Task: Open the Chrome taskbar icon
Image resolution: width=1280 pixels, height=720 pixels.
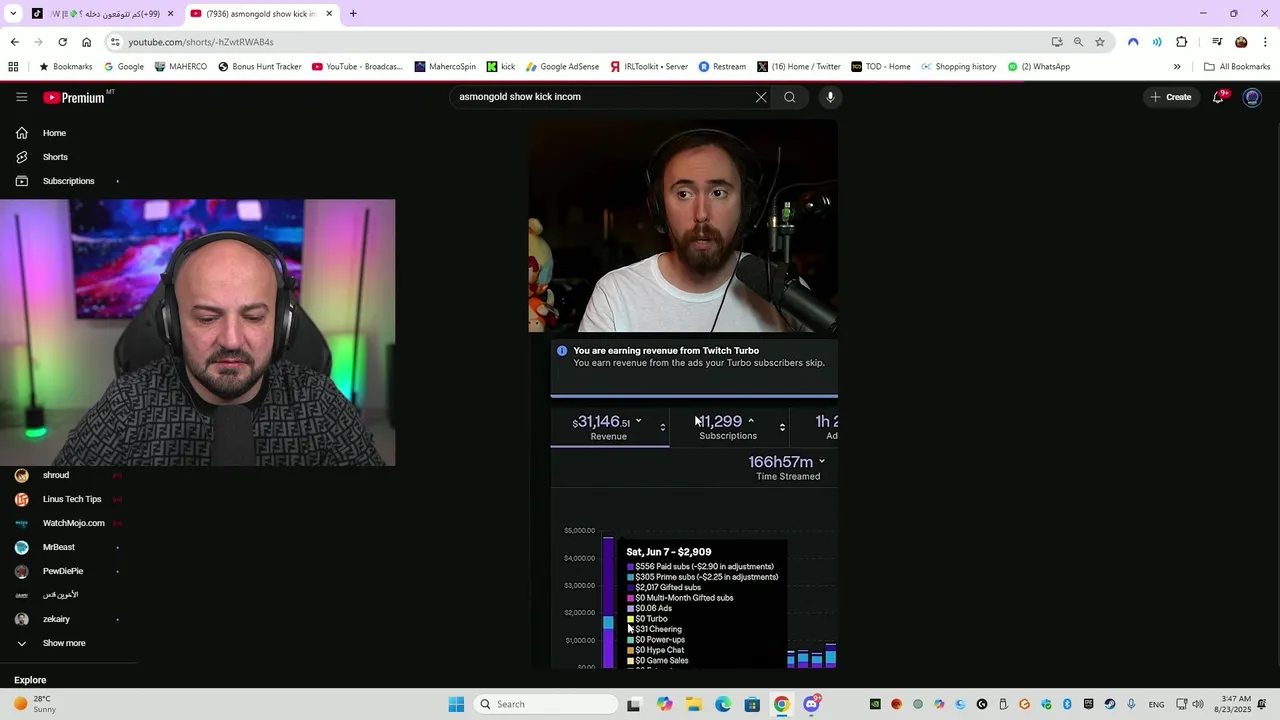Action: click(x=781, y=704)
